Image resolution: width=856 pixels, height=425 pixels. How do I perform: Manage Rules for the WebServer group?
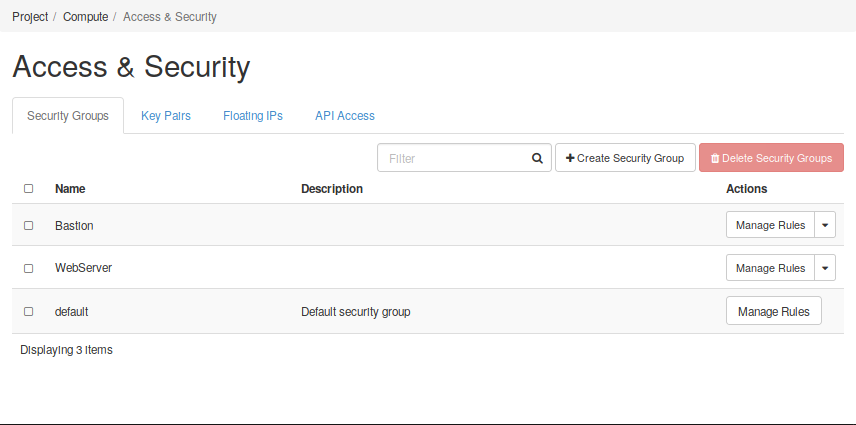(x=770, y=268)
